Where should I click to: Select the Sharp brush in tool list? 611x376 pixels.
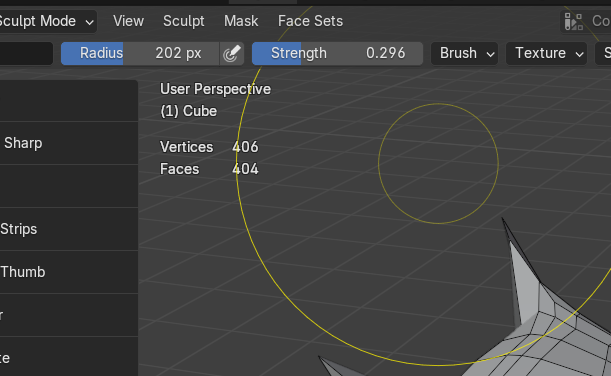pyautogui.click(x=69, y=143)
